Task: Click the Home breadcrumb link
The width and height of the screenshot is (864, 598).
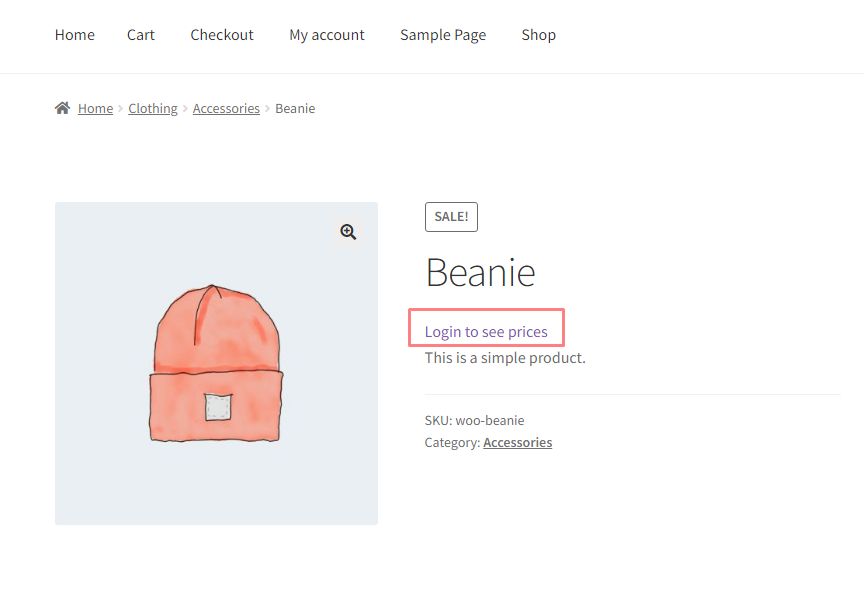Action: pos(95,108)
